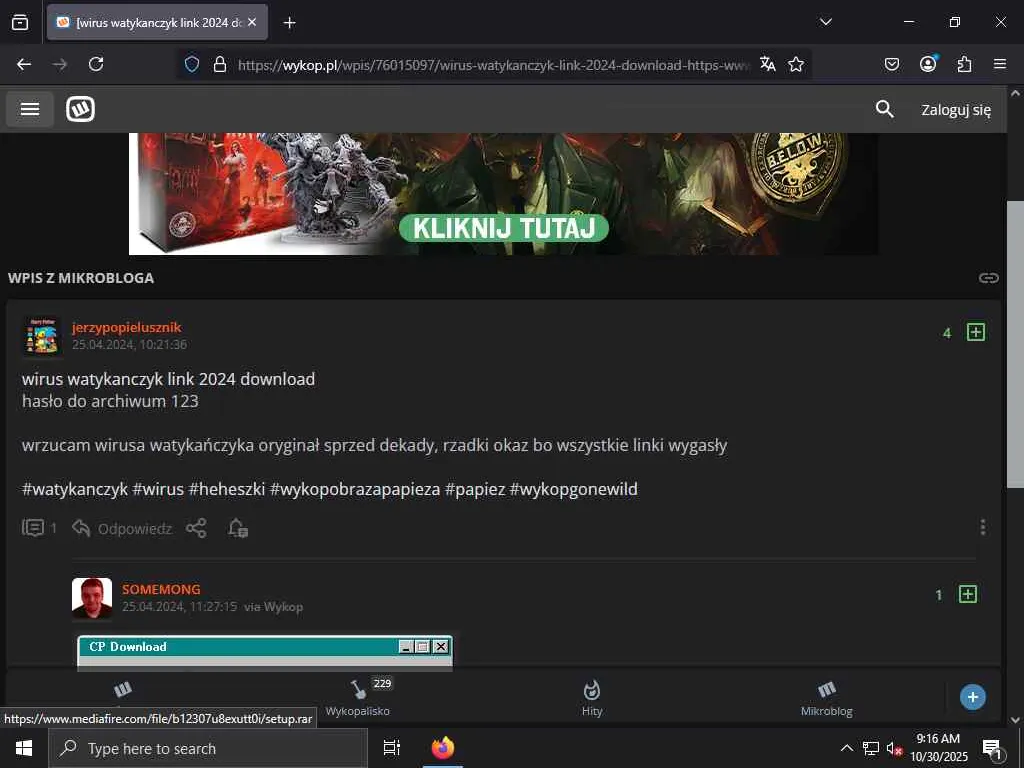Open Windows Start menu
The height and width of the screenshot is (768, 1024).
point(24,748)
